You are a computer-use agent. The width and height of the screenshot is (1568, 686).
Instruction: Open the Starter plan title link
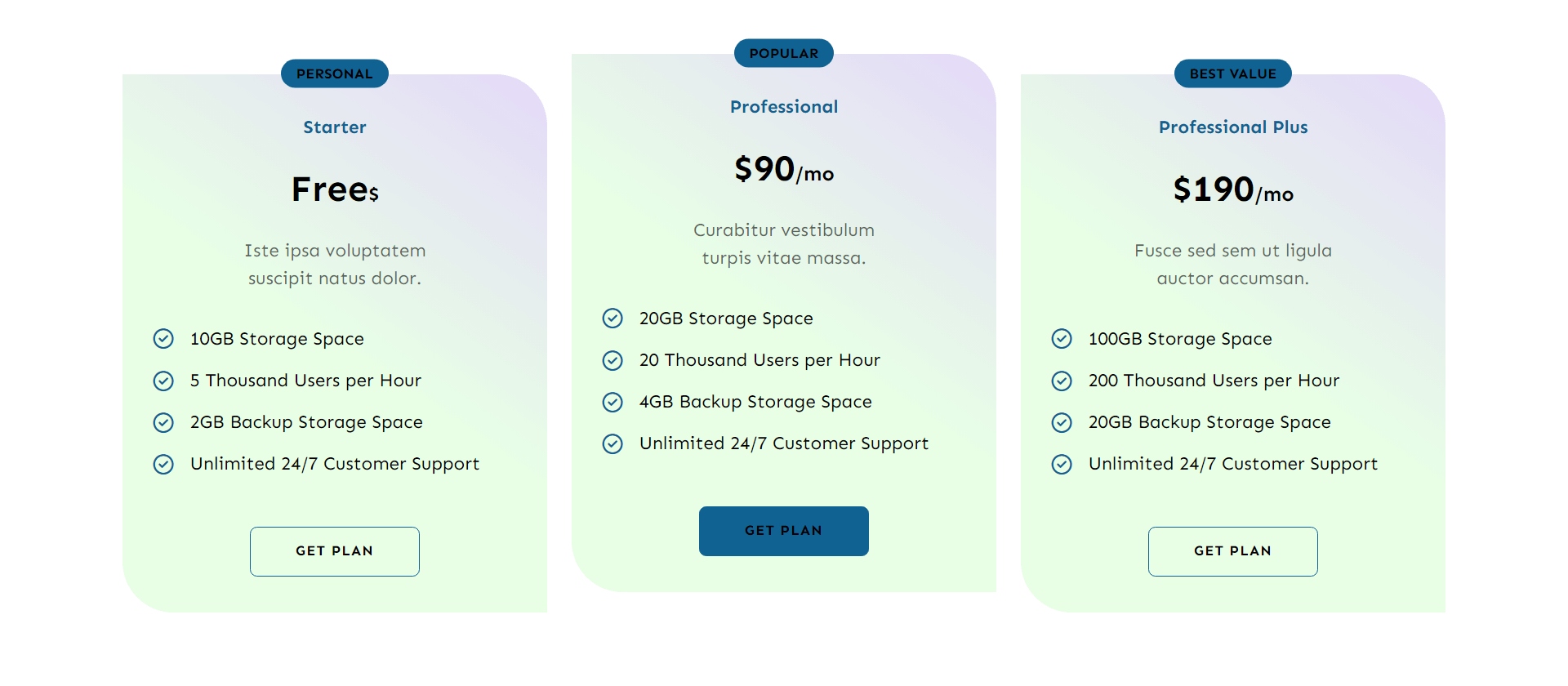(x=334, y=127)
